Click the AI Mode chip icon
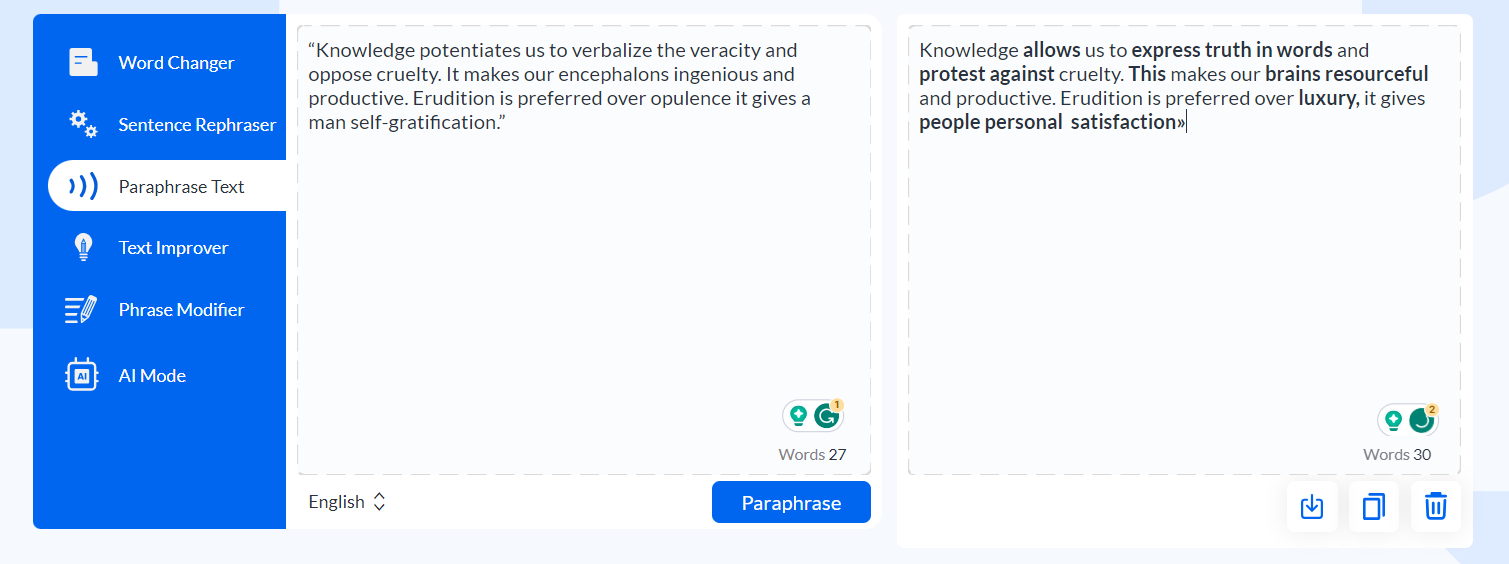The image size is (1509, 564). (x=82, y=375)
